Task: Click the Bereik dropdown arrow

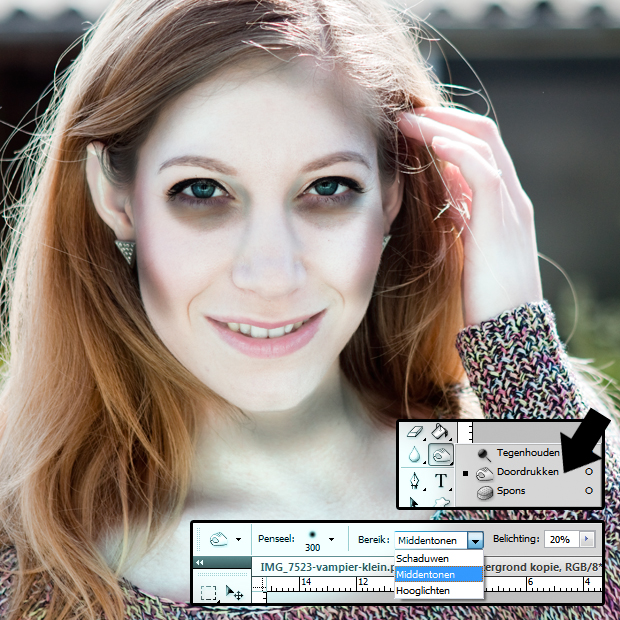Action: pos(475,540)
